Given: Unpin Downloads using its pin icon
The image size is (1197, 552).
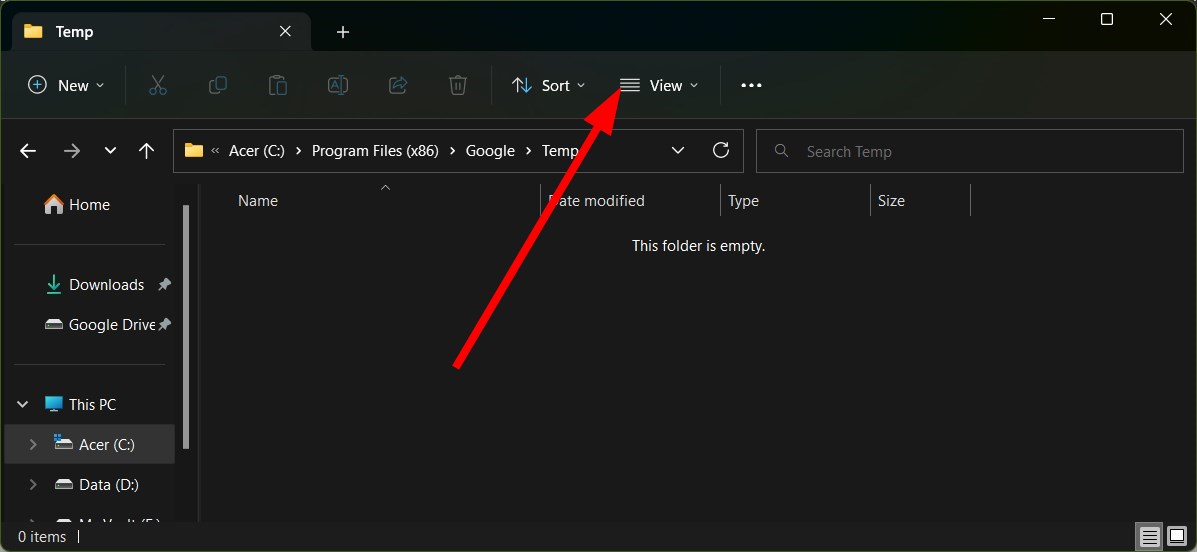Looking at the screenshot, I should coord(164,285).
